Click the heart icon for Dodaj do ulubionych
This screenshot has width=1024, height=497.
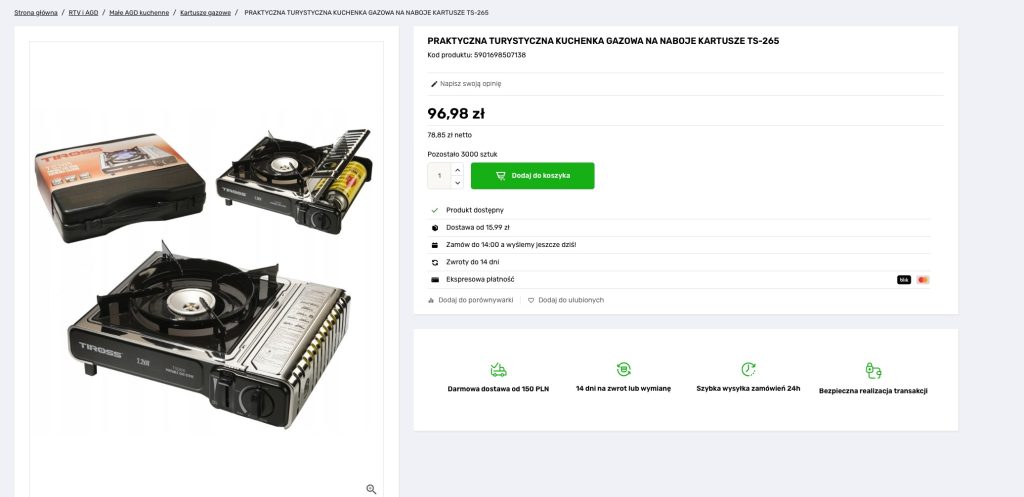532,300
